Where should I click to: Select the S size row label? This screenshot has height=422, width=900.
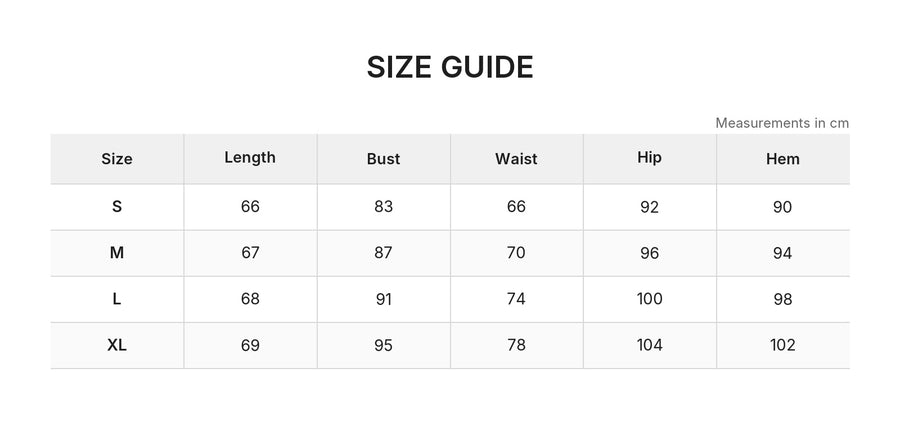click(117, 207)
